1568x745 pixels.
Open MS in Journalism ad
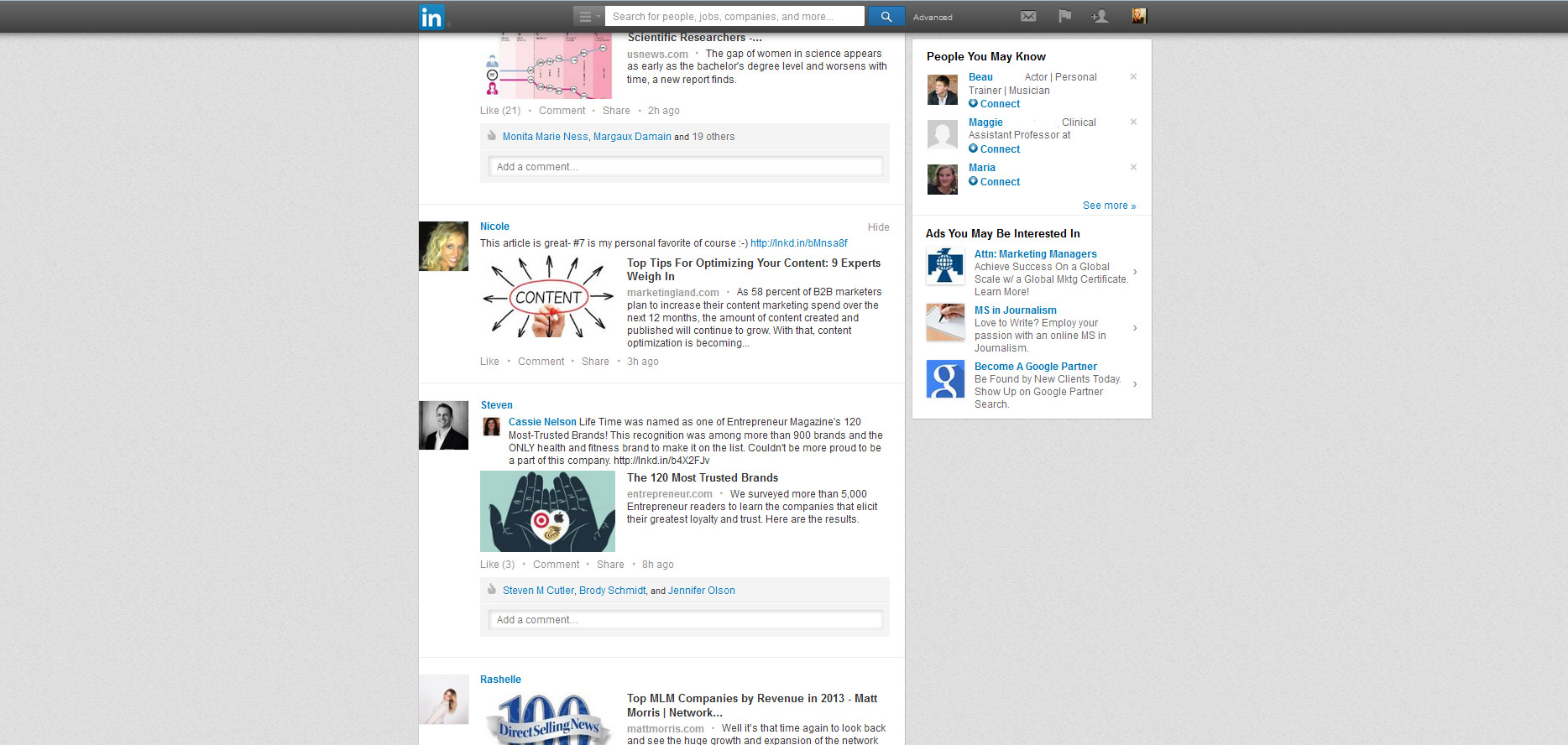click(x=1015, y=310)
